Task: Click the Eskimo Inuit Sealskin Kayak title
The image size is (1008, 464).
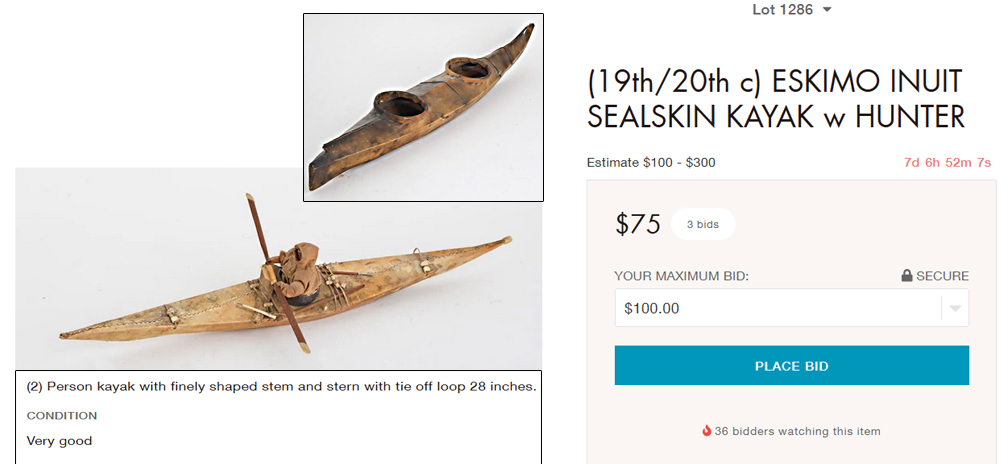Action: pyautogui.click(x=775, y=98)
